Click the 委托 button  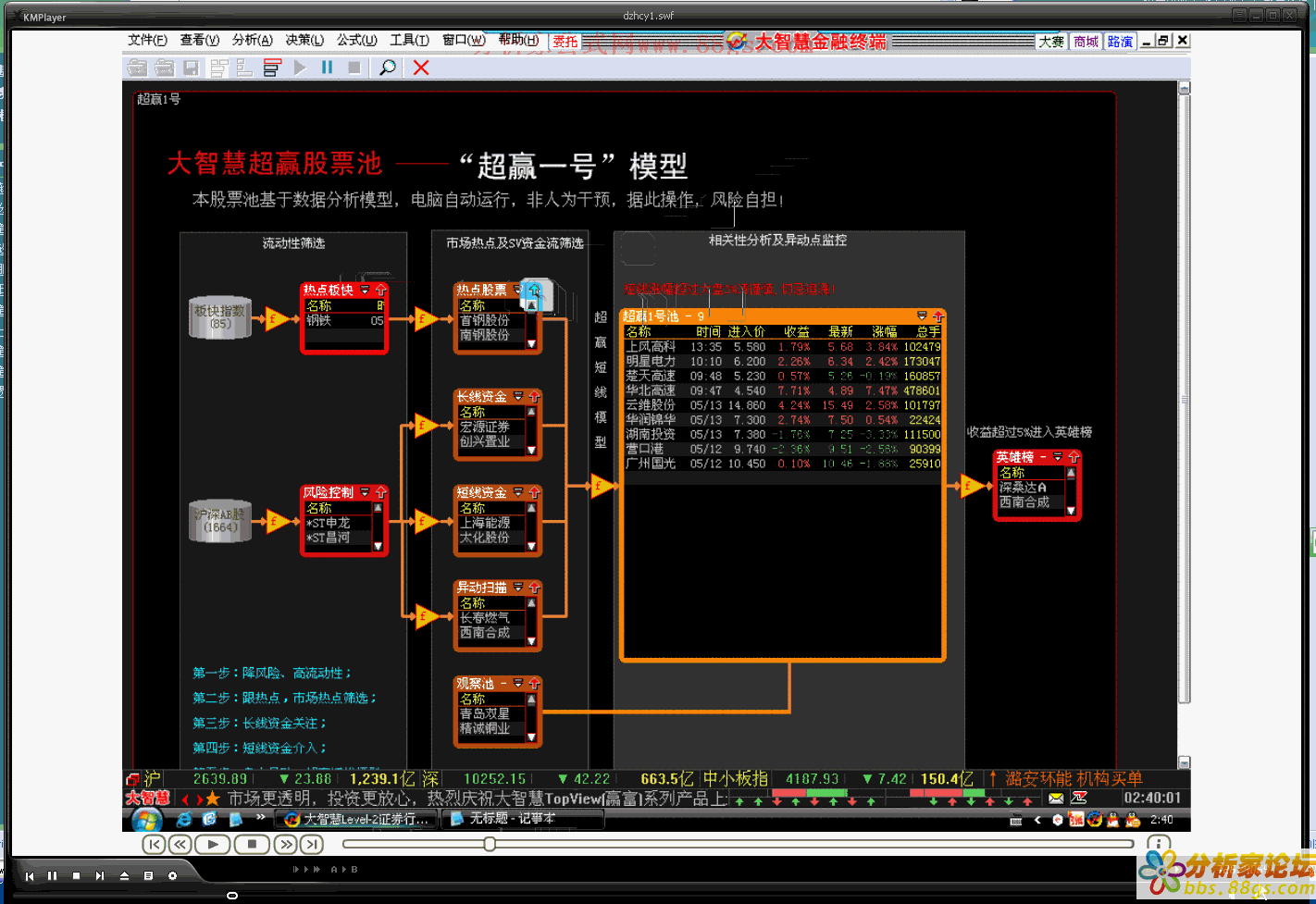pos(565,42)
